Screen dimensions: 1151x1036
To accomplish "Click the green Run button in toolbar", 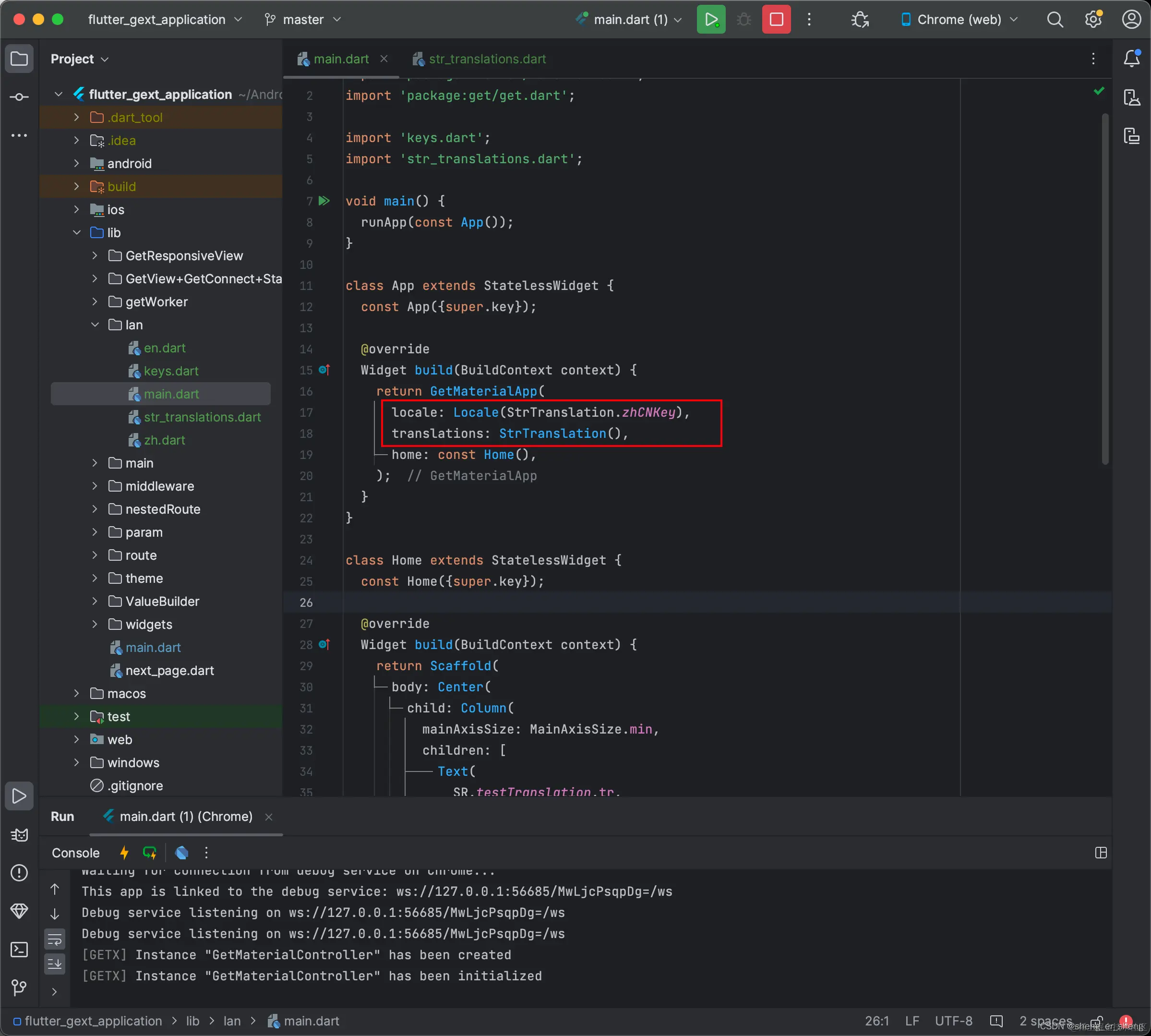I will [710, 19].
